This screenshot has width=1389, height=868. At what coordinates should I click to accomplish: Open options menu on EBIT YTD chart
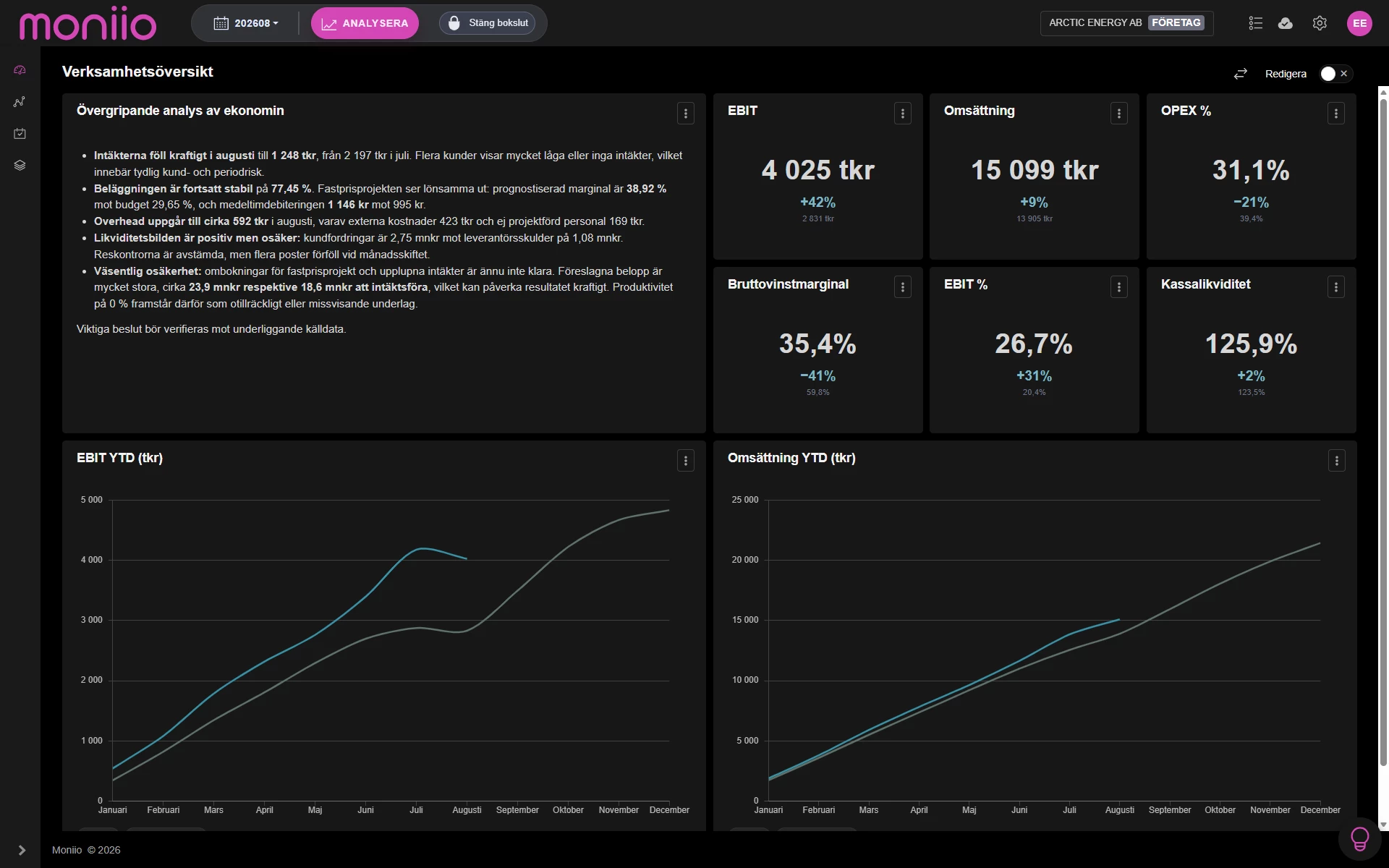[x=686, y=461]
